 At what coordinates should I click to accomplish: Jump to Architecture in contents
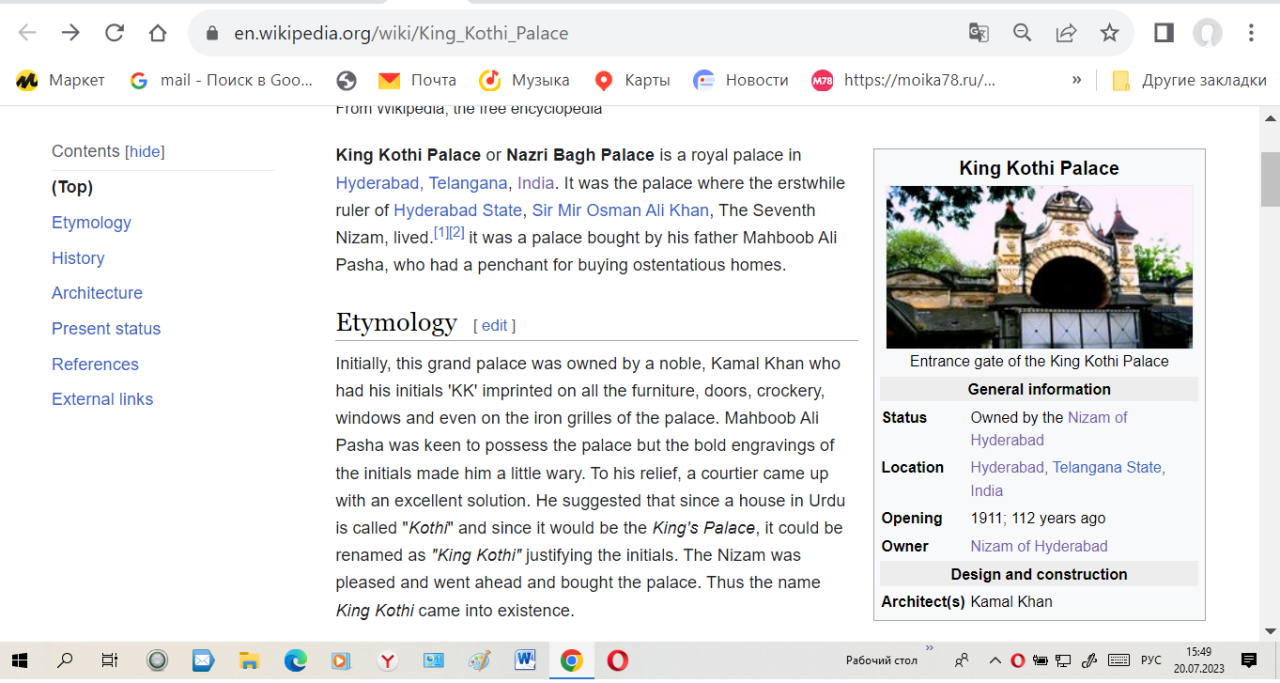(97, 293)
